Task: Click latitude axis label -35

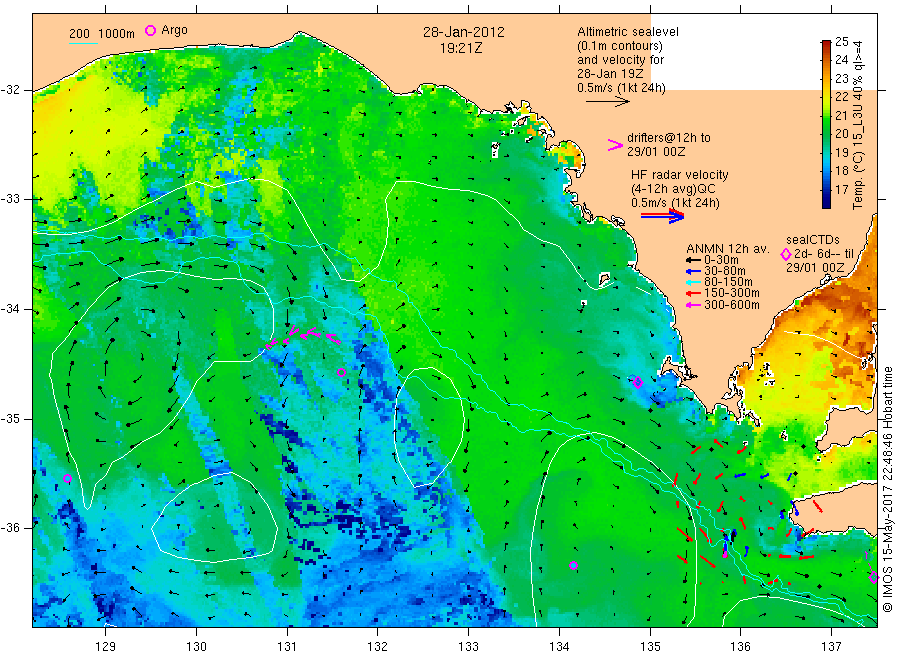Action: coord(10,418)
